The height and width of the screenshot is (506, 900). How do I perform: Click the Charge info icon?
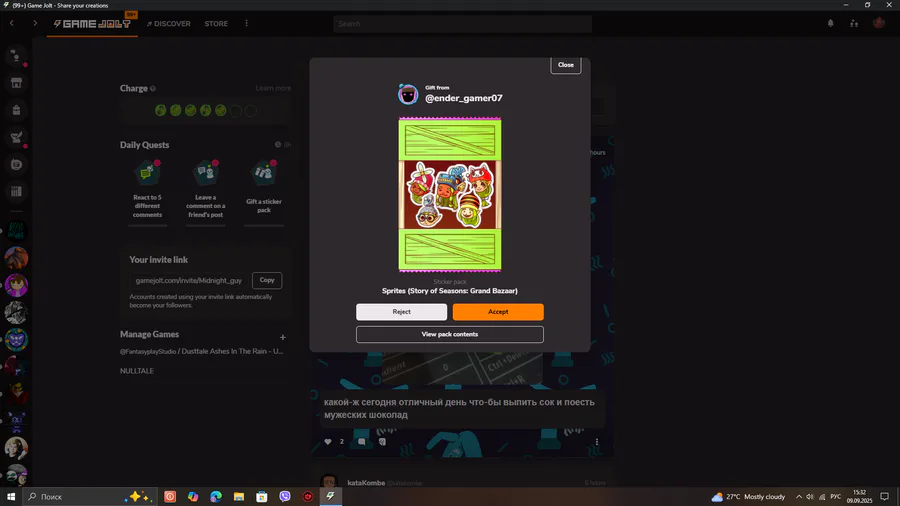pyautogui.click(x=153, y=88)
